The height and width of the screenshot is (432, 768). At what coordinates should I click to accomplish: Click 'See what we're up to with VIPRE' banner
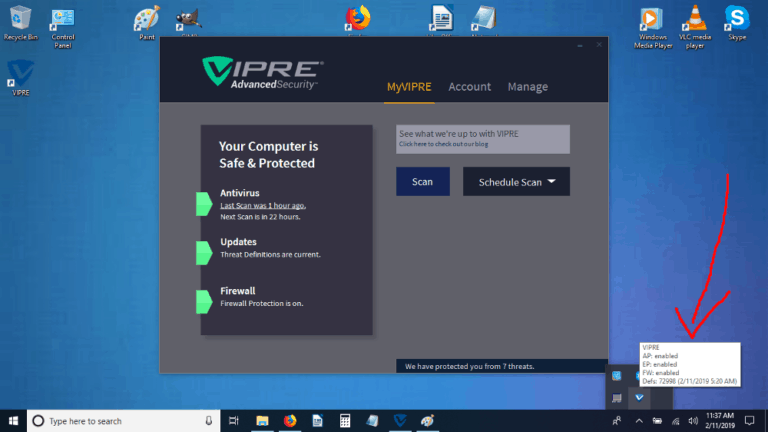(x=483, y=139)
